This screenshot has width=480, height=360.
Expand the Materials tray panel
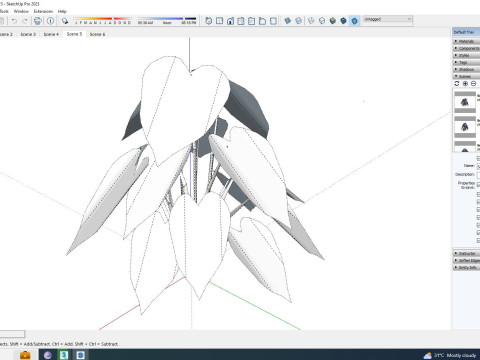[x=466, y=41]
